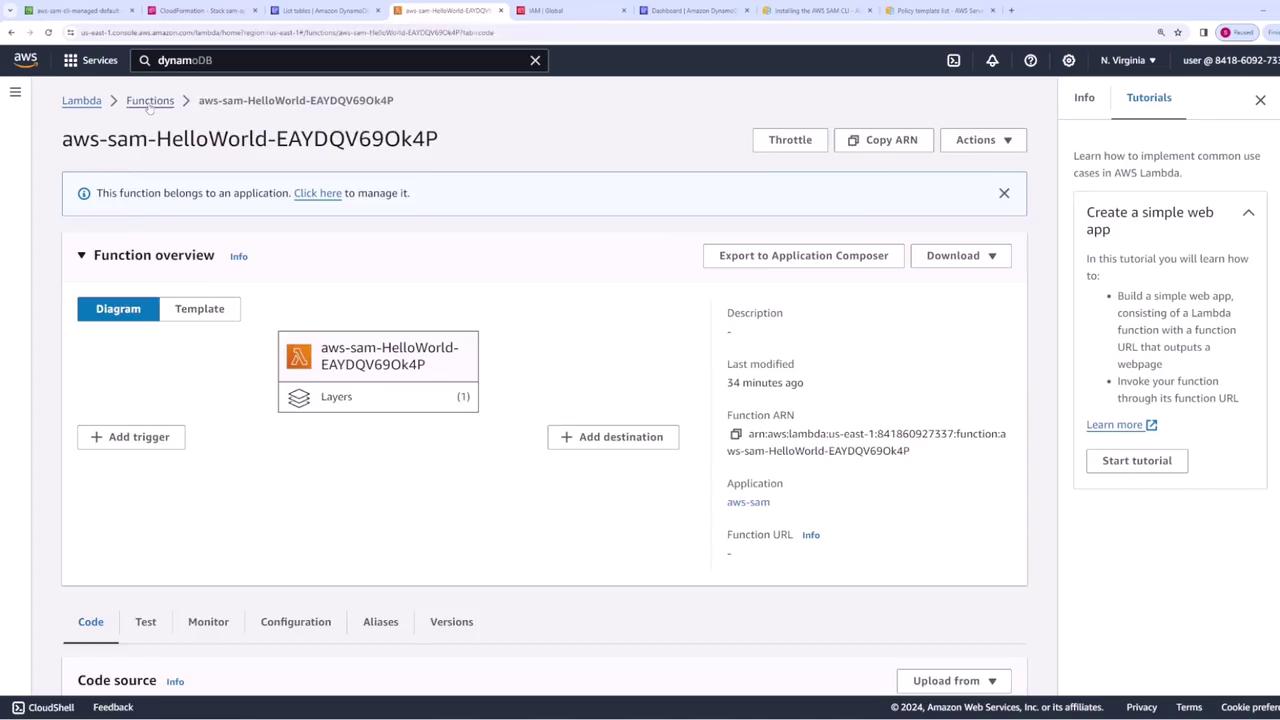Open the Privacy footer link
This screenshot has width=1280, height=720.
pyautogui.click(x=1141, y=707)
